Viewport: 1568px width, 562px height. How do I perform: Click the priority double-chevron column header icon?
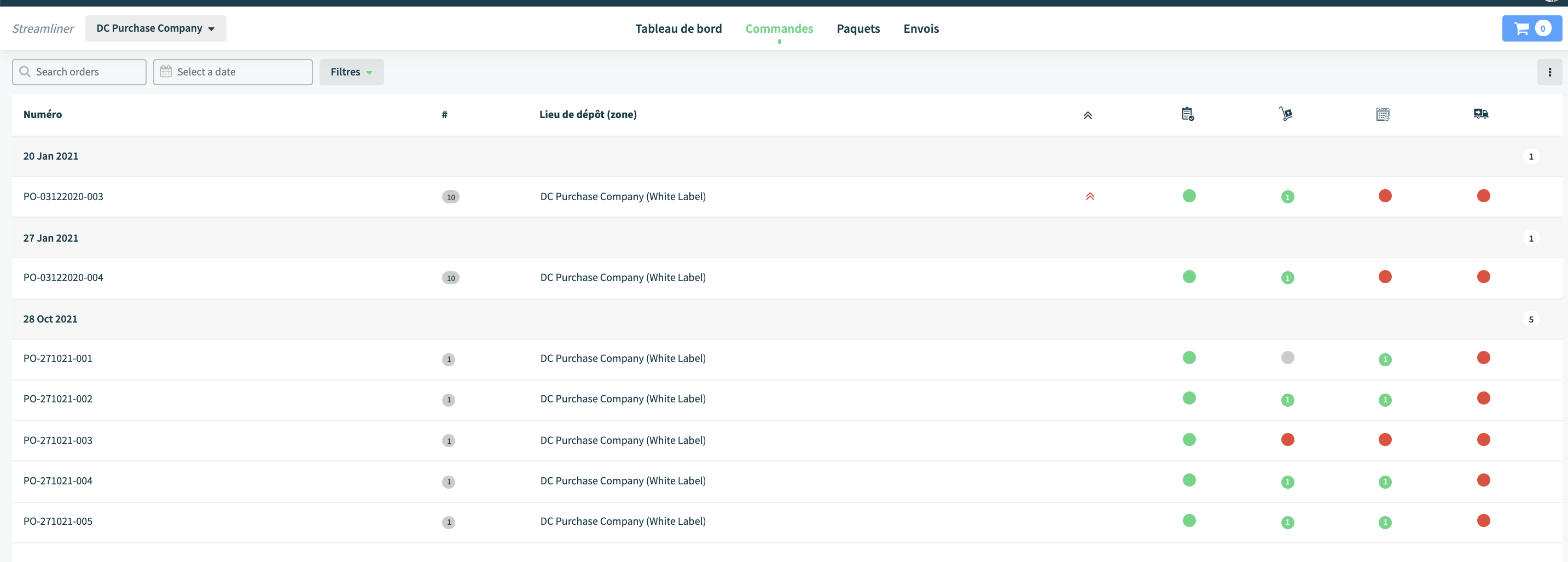[1088, 115]
